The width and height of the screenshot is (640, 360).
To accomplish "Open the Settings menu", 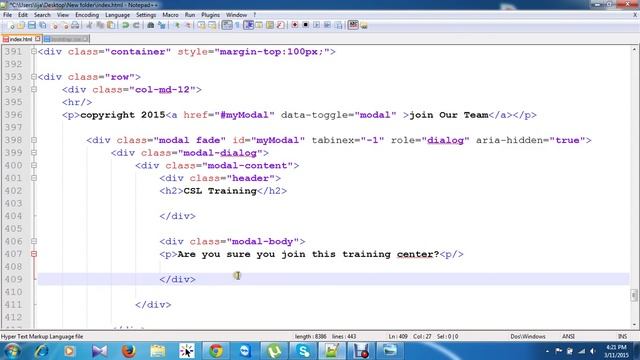I will [146, 15].
